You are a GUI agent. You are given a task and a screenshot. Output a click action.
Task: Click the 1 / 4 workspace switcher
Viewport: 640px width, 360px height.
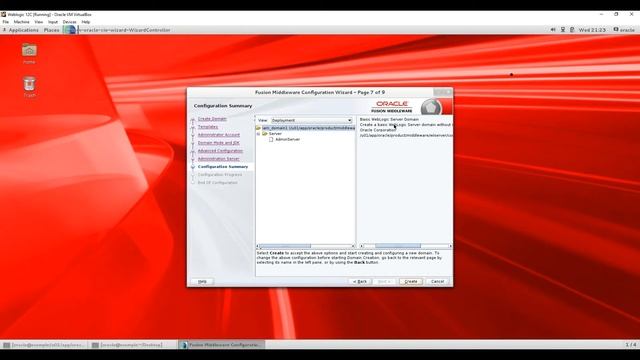click(x=631, y=345)
